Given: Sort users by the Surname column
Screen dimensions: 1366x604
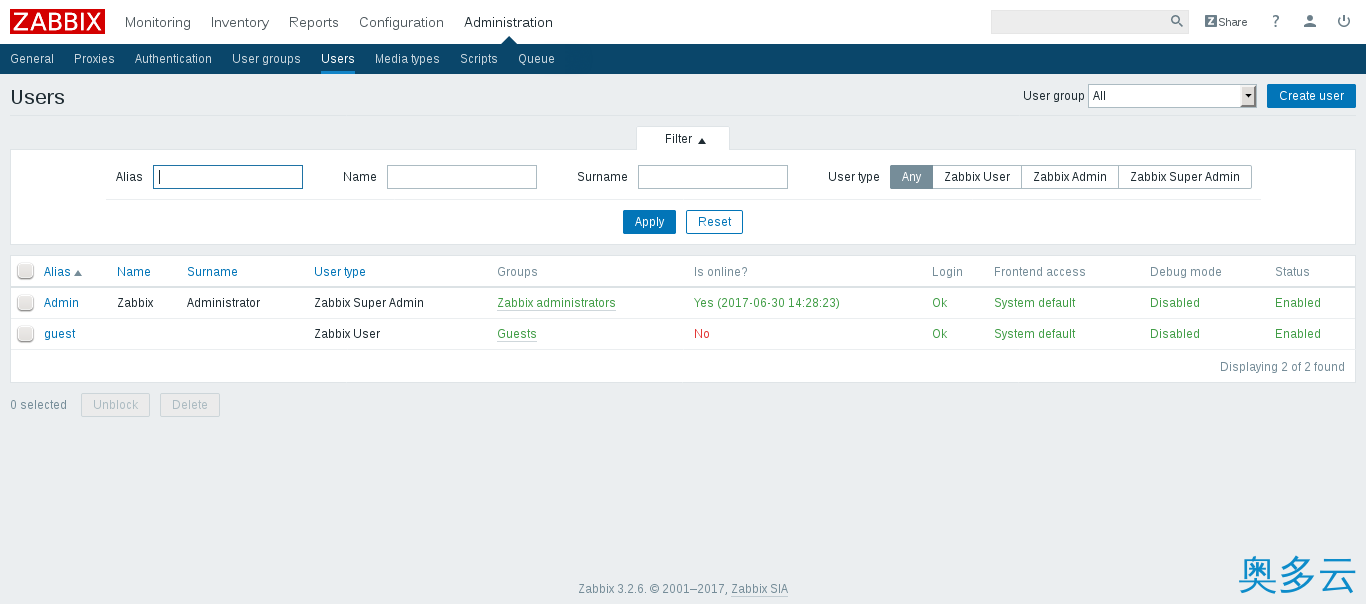Looking at the screenshot, I should click(212, 272).
